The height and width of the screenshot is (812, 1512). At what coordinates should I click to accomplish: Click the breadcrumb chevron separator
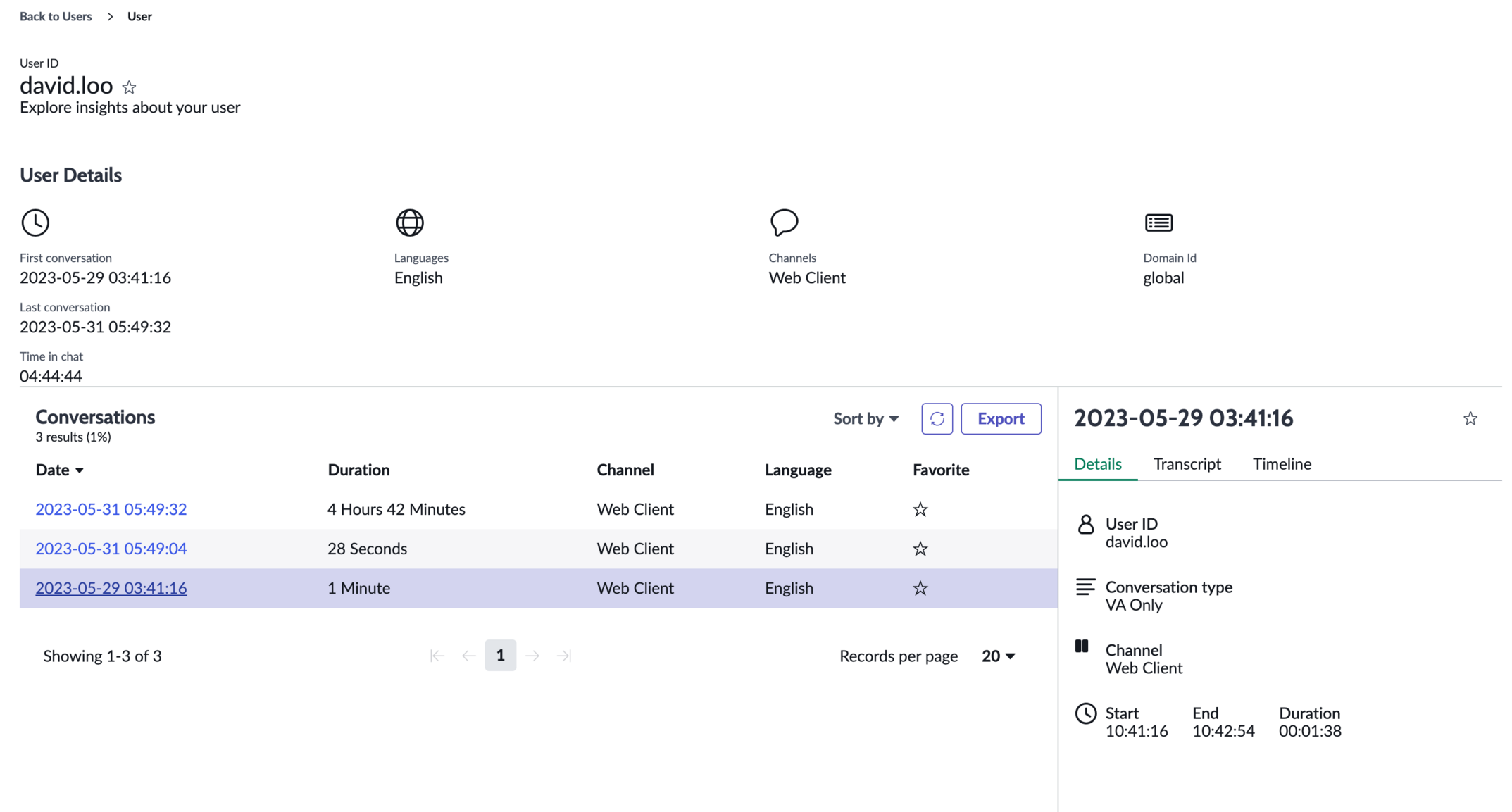click(x=110, y=17)
